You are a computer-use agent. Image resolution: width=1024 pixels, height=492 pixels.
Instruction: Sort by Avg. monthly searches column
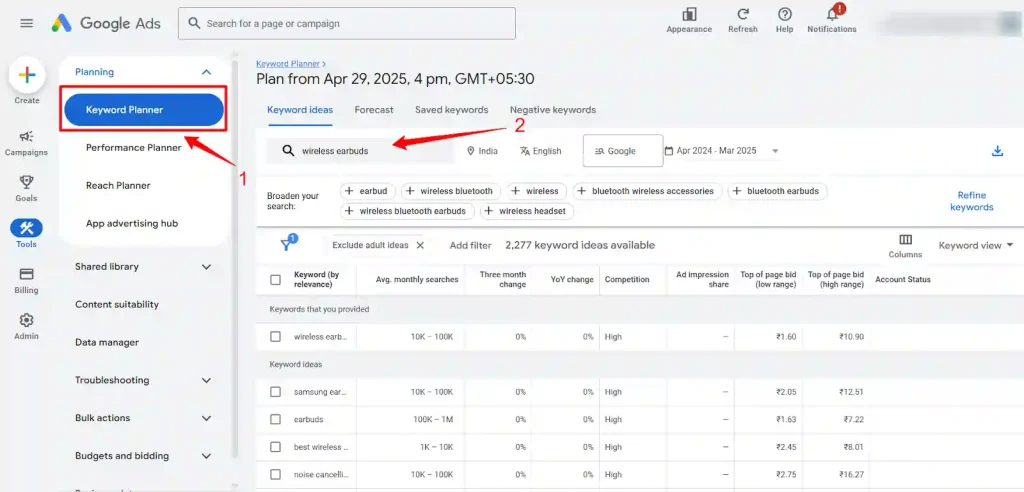(417, 280)
